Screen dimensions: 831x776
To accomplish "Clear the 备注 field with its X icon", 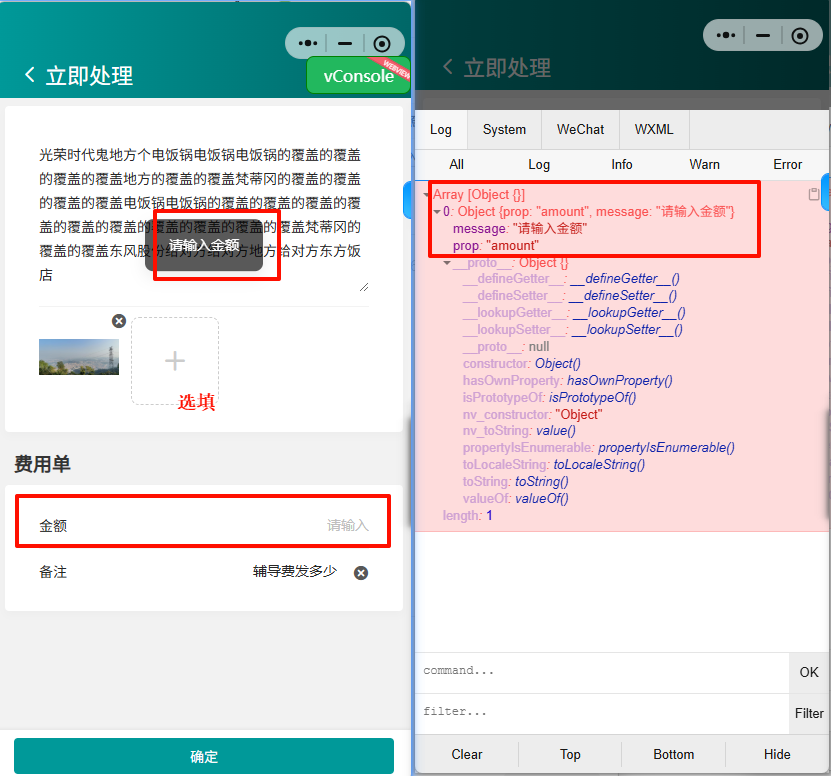I will (x=361, y=573).
